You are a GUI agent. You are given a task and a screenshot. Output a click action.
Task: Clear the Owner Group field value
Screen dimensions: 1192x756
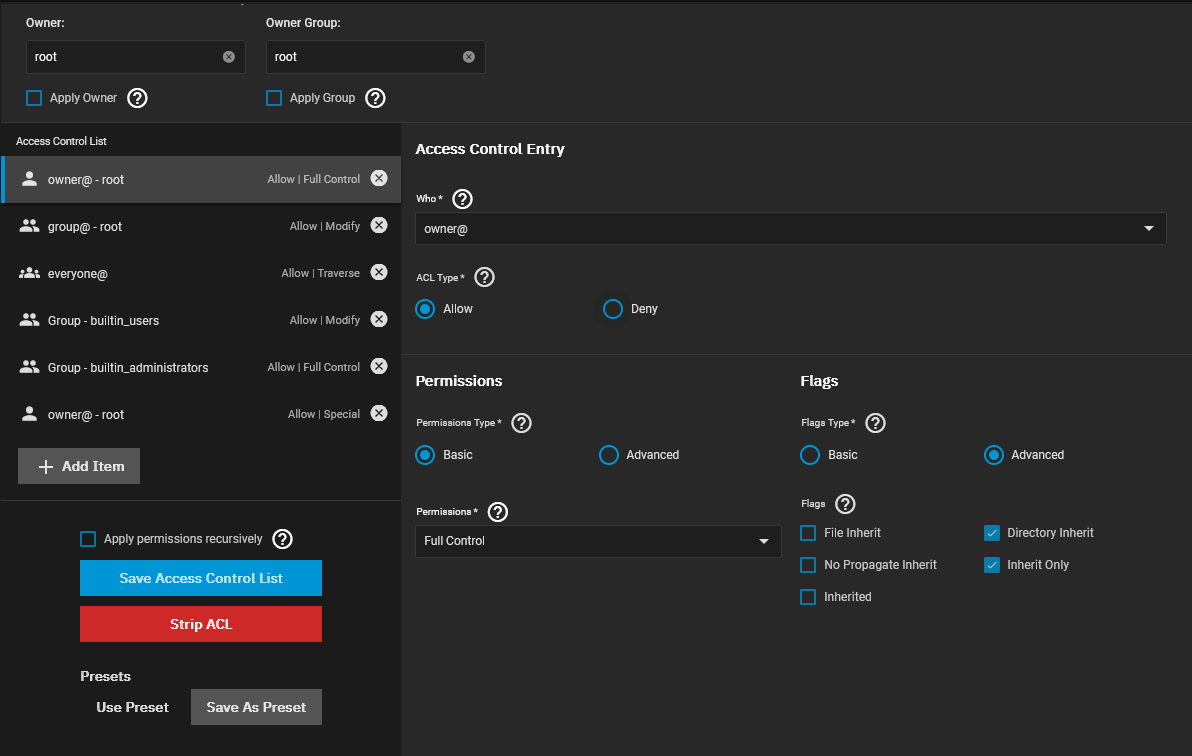click(469, 57)
